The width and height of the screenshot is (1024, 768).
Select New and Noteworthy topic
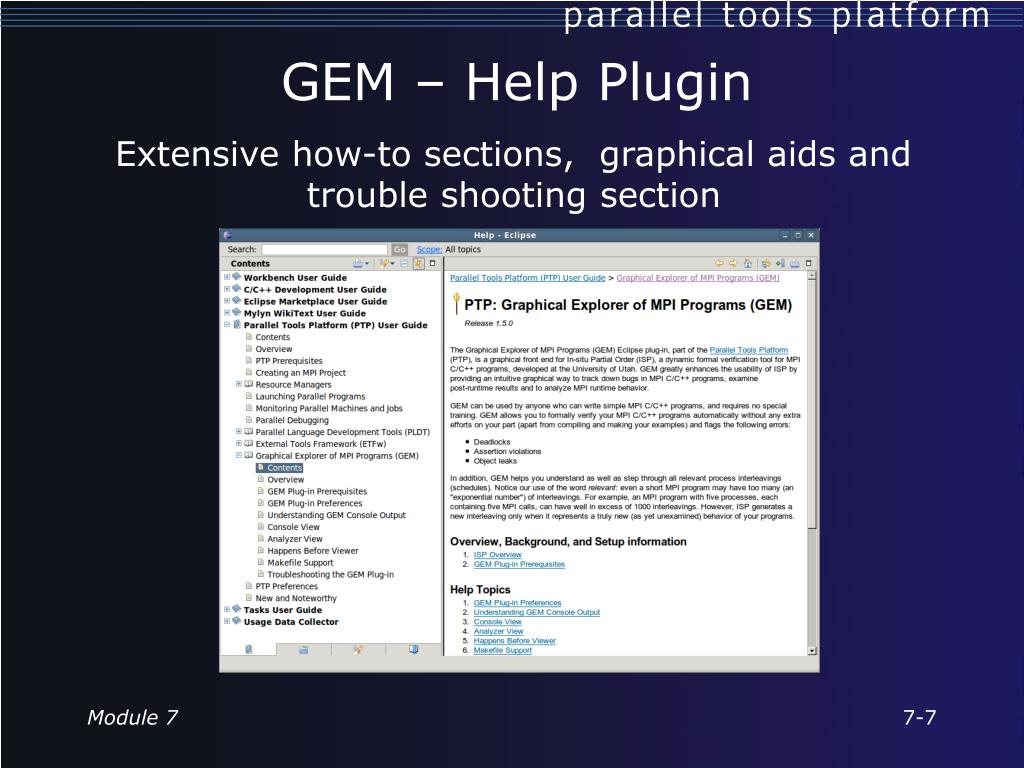click(296, 598)
